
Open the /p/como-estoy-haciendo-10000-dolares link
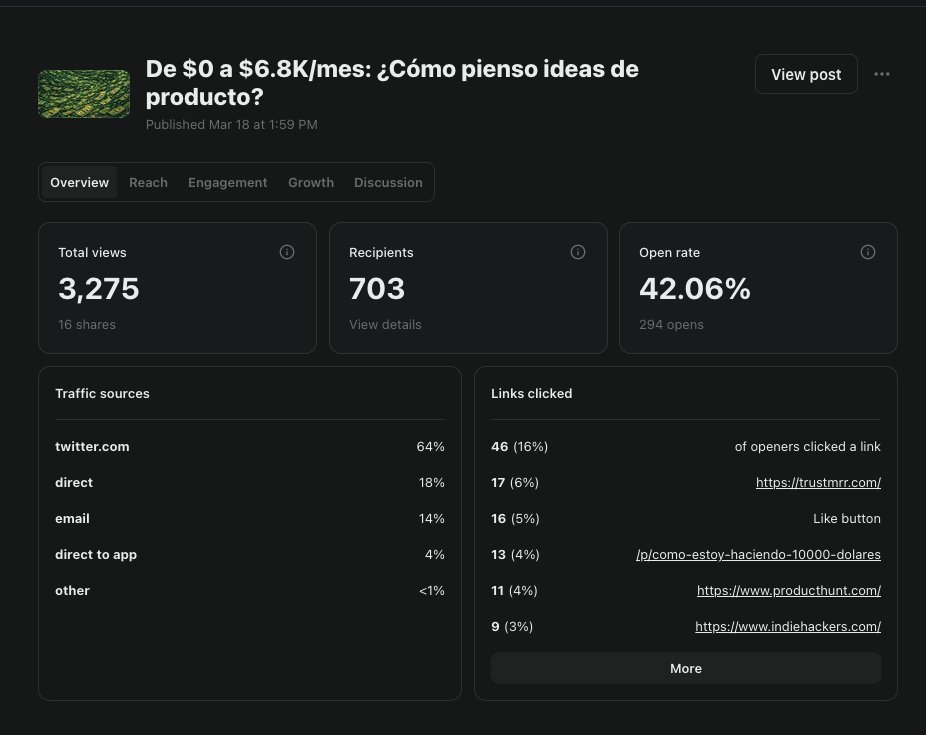pyautogui.click(x=758, y=554)
